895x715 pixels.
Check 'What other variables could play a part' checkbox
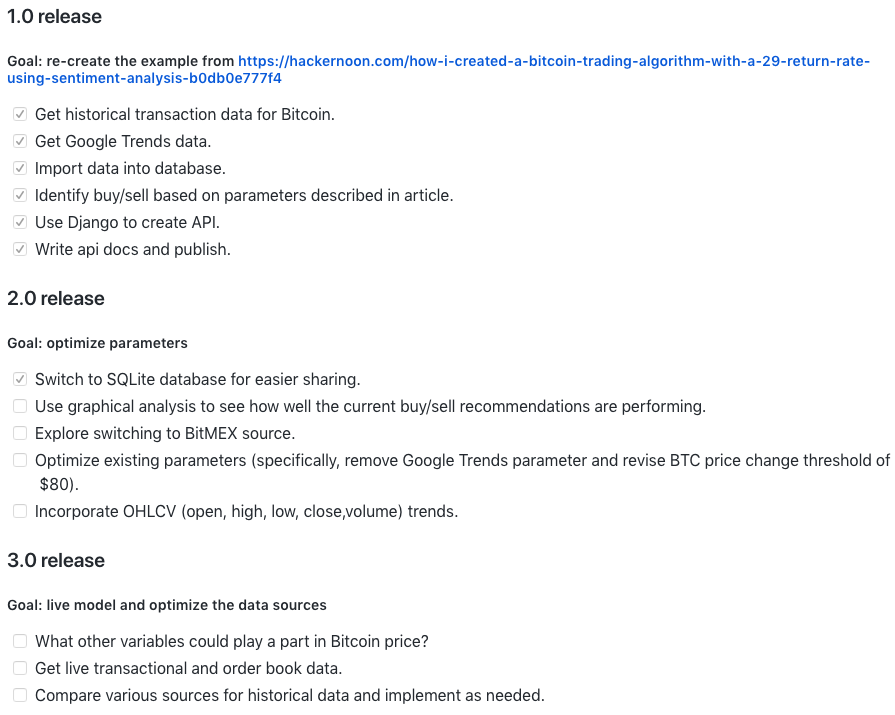[x=20, y=641]
